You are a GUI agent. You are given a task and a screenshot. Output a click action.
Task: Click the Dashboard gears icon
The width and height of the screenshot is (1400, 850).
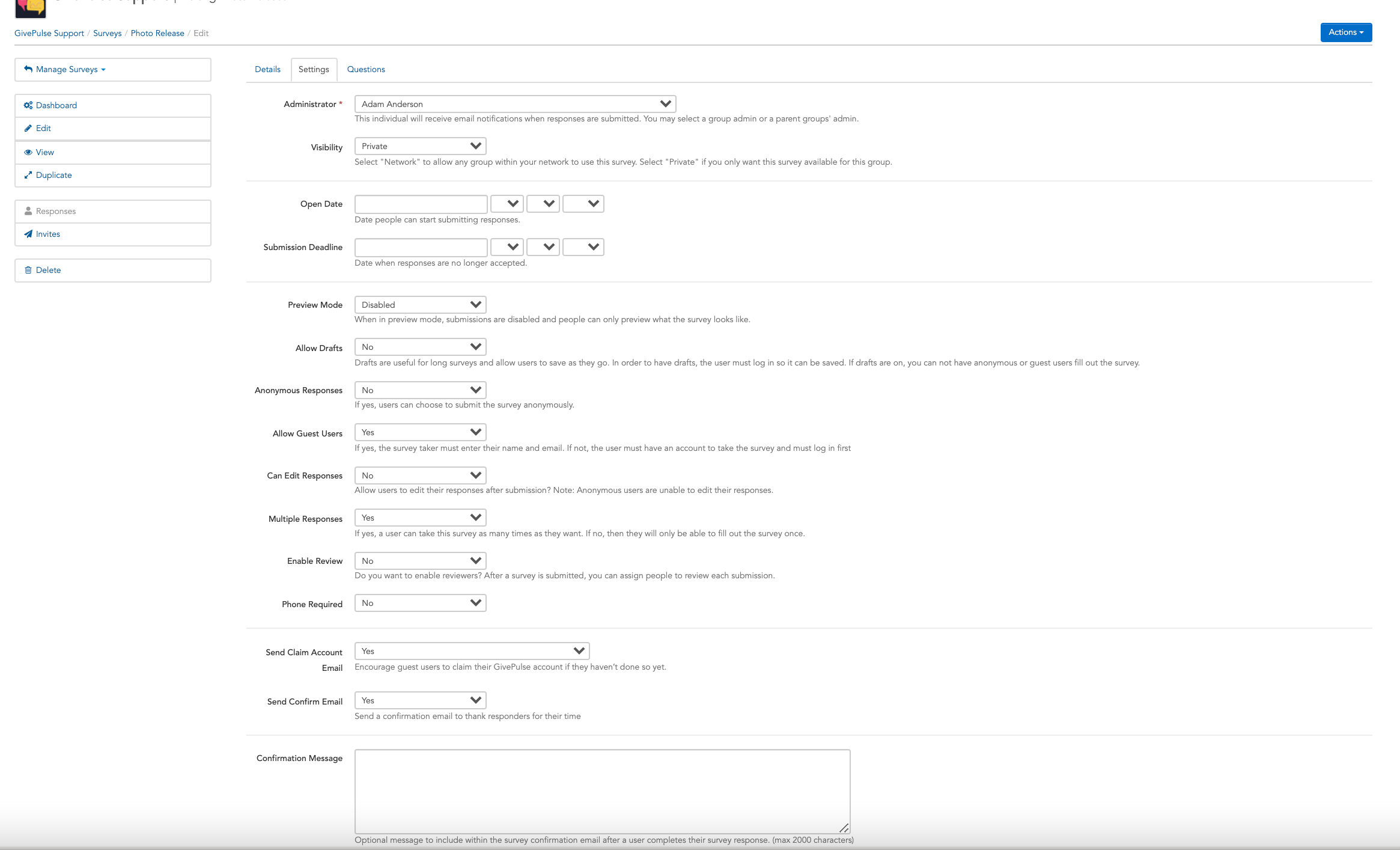(28, 105)
